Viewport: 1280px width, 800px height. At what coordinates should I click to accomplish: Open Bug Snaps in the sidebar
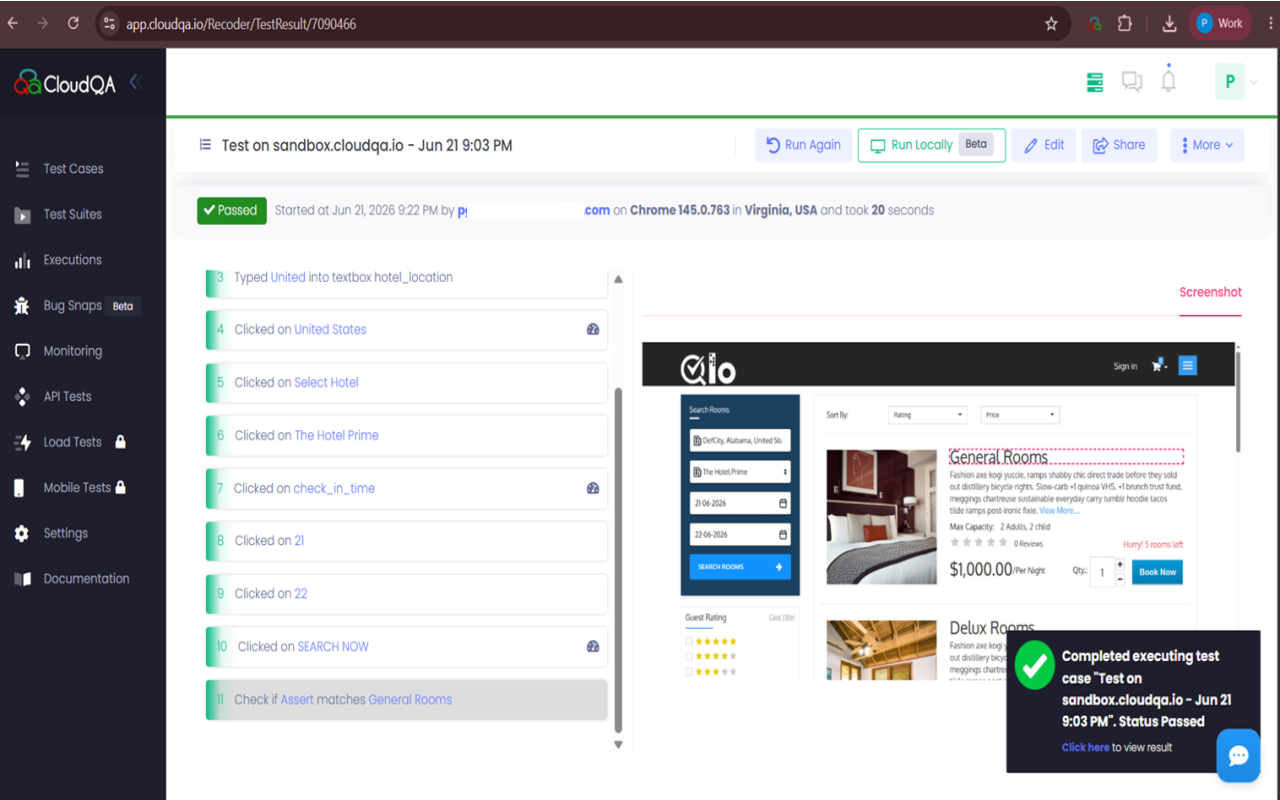tap(72, 306)
